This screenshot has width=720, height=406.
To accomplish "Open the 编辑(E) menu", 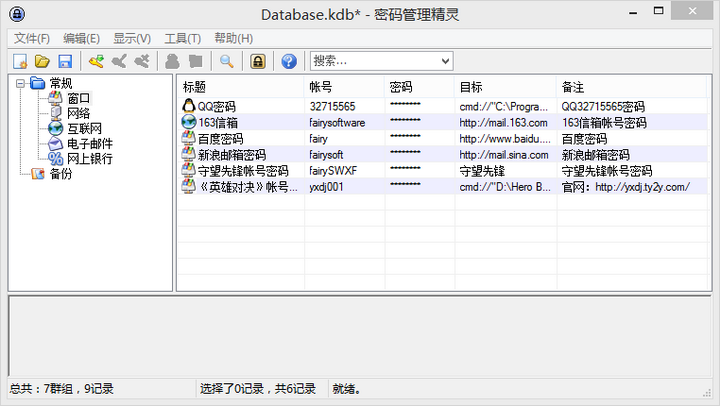I will tap(81, 39).
